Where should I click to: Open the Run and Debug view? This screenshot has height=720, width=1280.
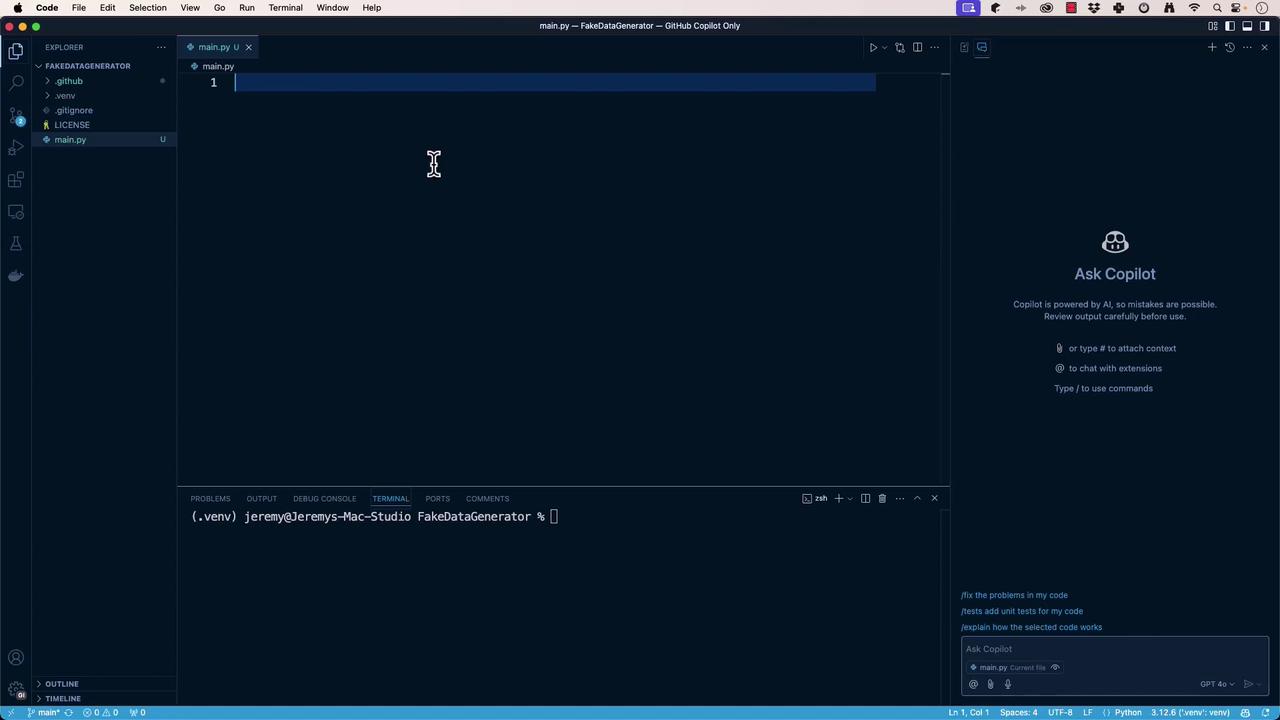pyautogui.click(x=16, y=148)
